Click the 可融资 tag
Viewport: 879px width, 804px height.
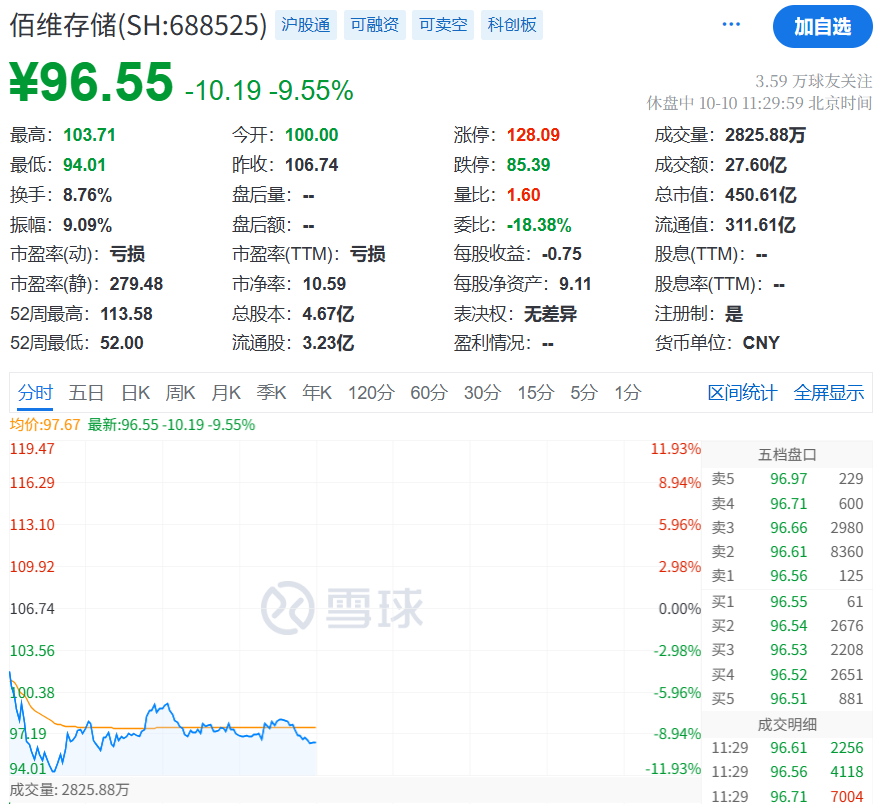tap(374, 25)
